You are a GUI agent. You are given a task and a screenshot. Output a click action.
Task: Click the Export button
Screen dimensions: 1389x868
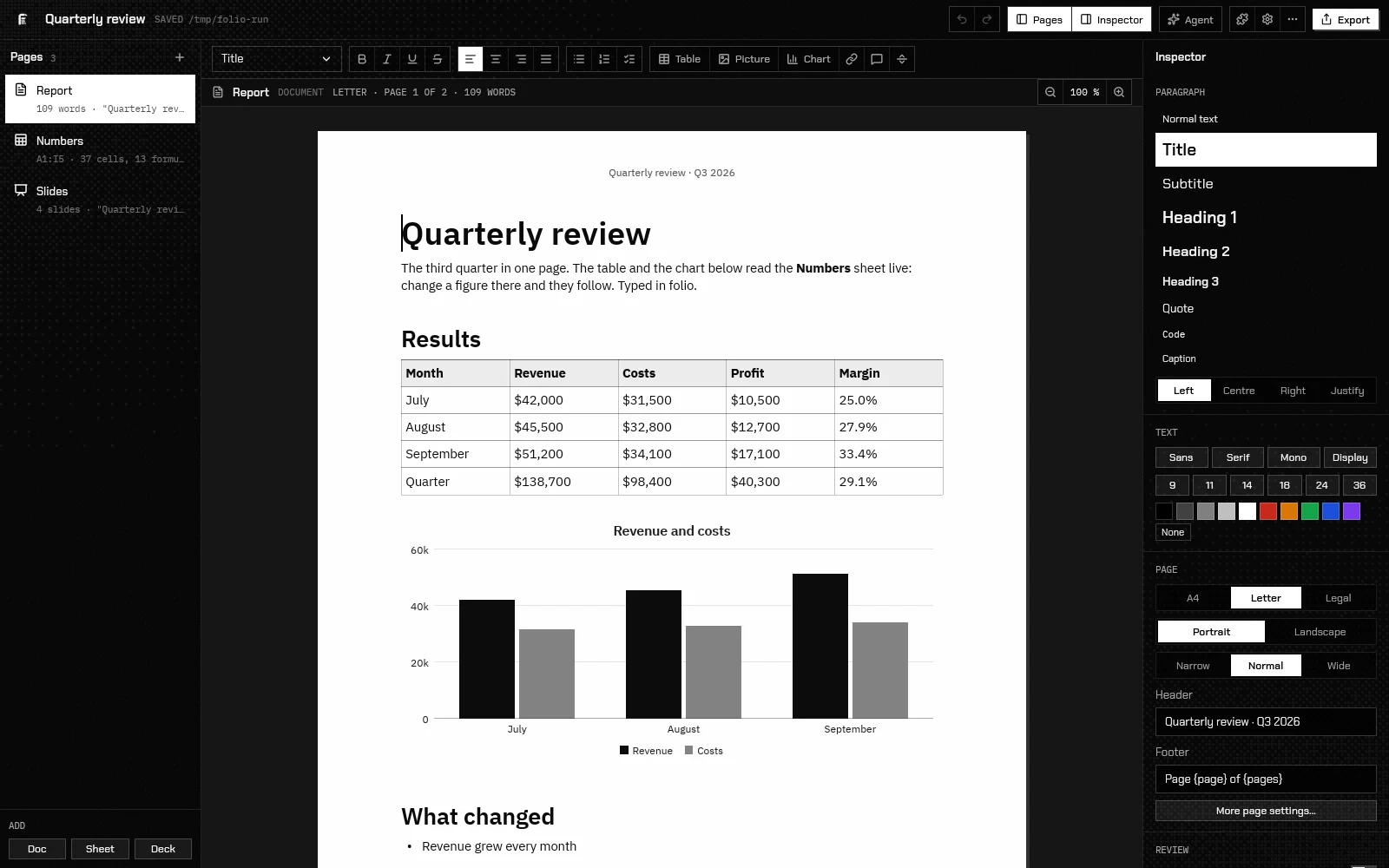tap(1346, 19)
